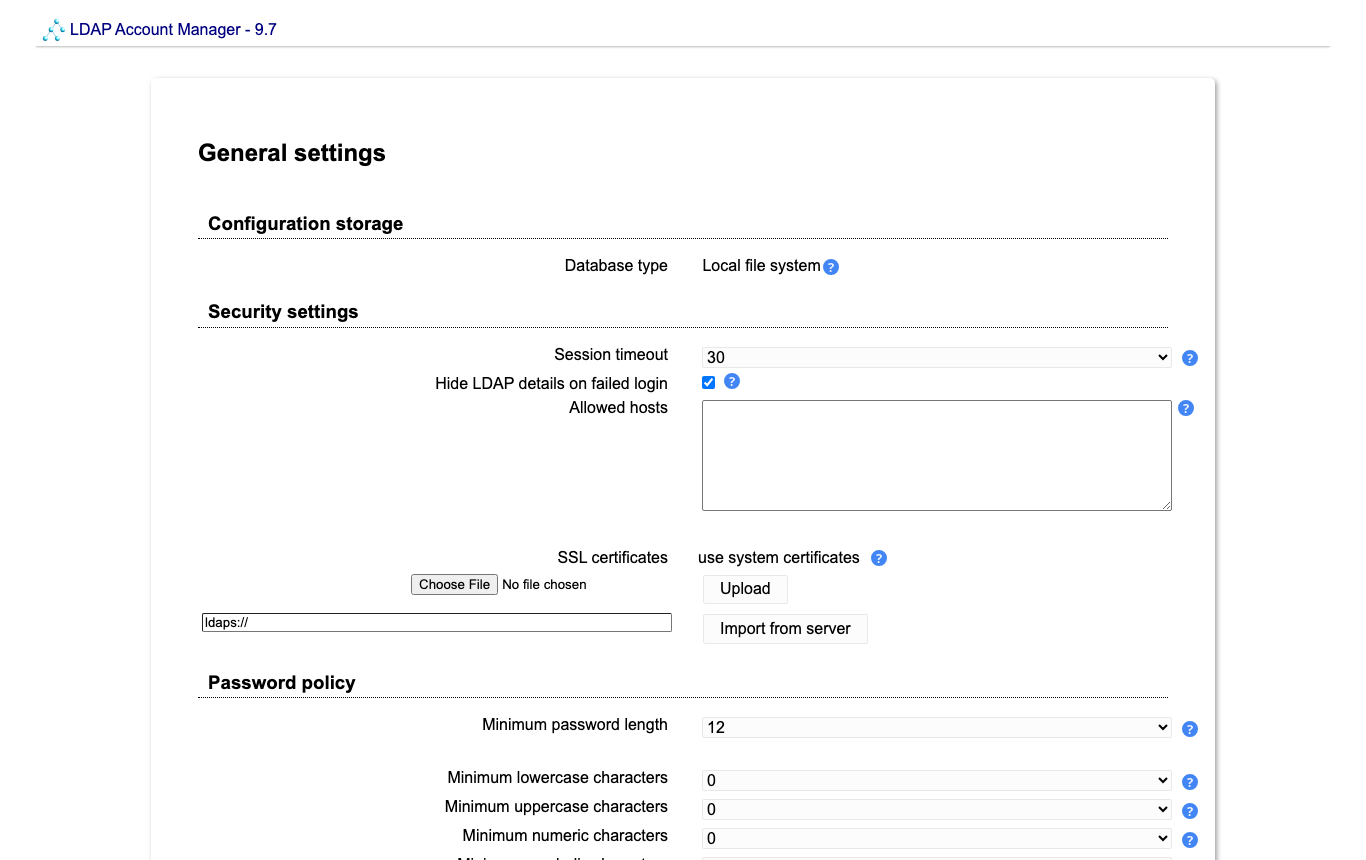Click the General settings heading
1366x860 pixels.
click(x=292, y=153)
